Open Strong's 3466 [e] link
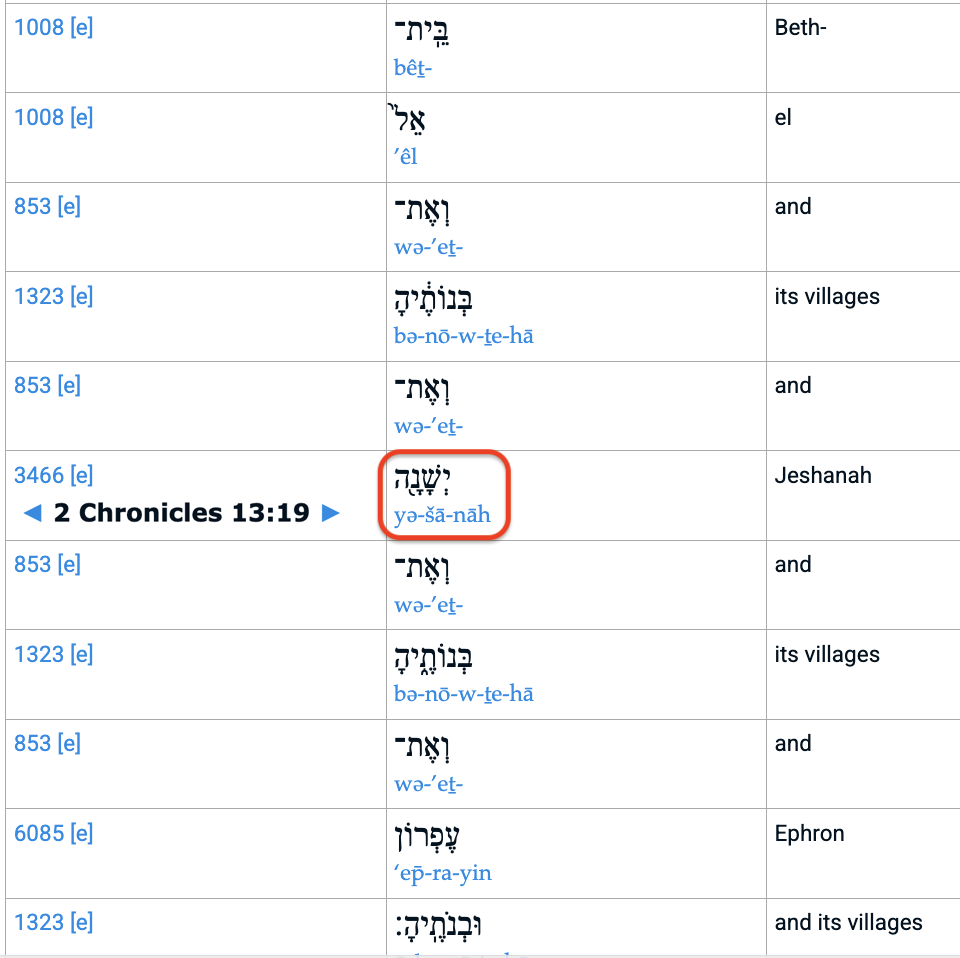 coord(54,475)
